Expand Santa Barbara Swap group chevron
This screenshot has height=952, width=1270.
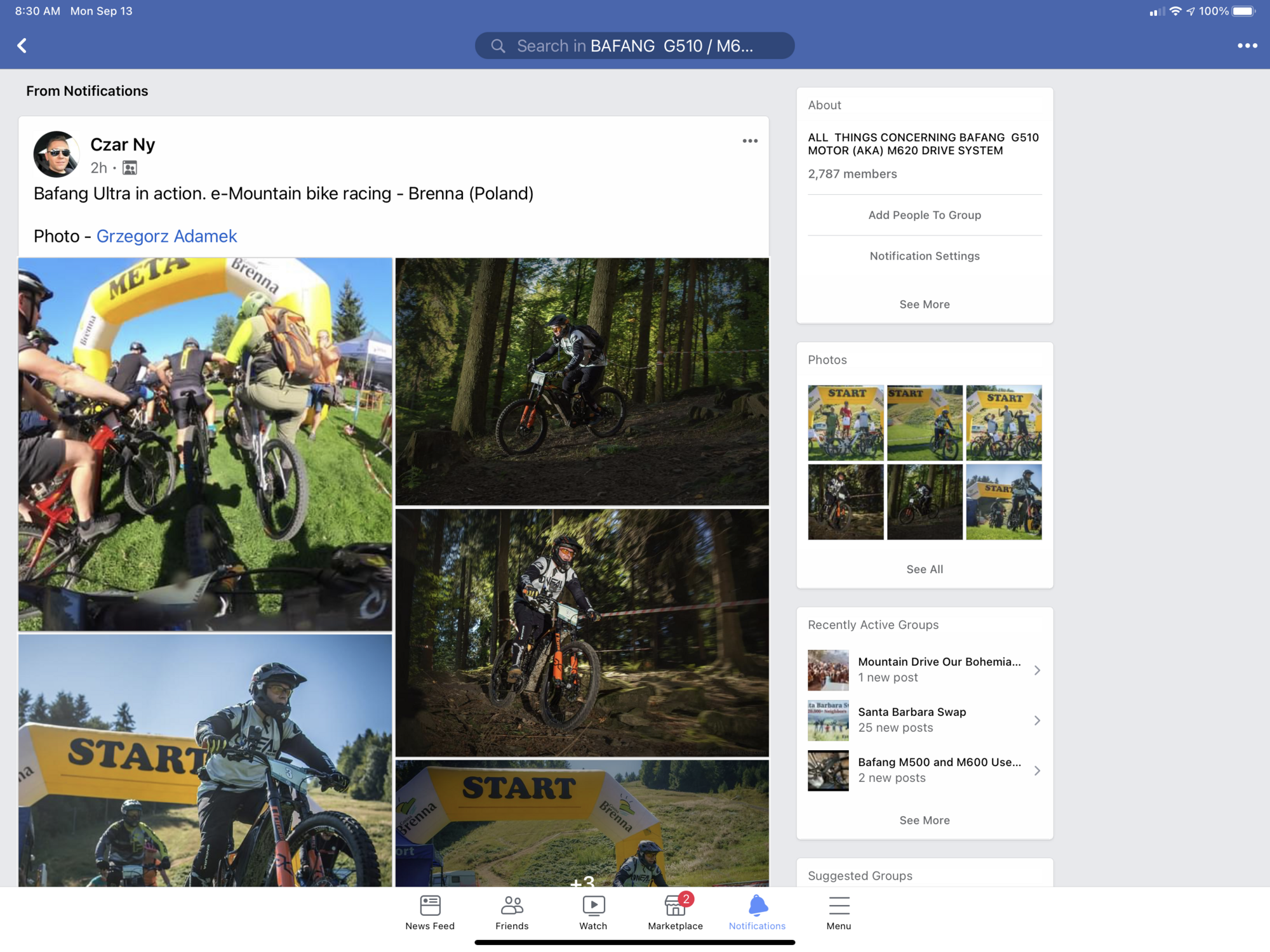[1036, 720]
